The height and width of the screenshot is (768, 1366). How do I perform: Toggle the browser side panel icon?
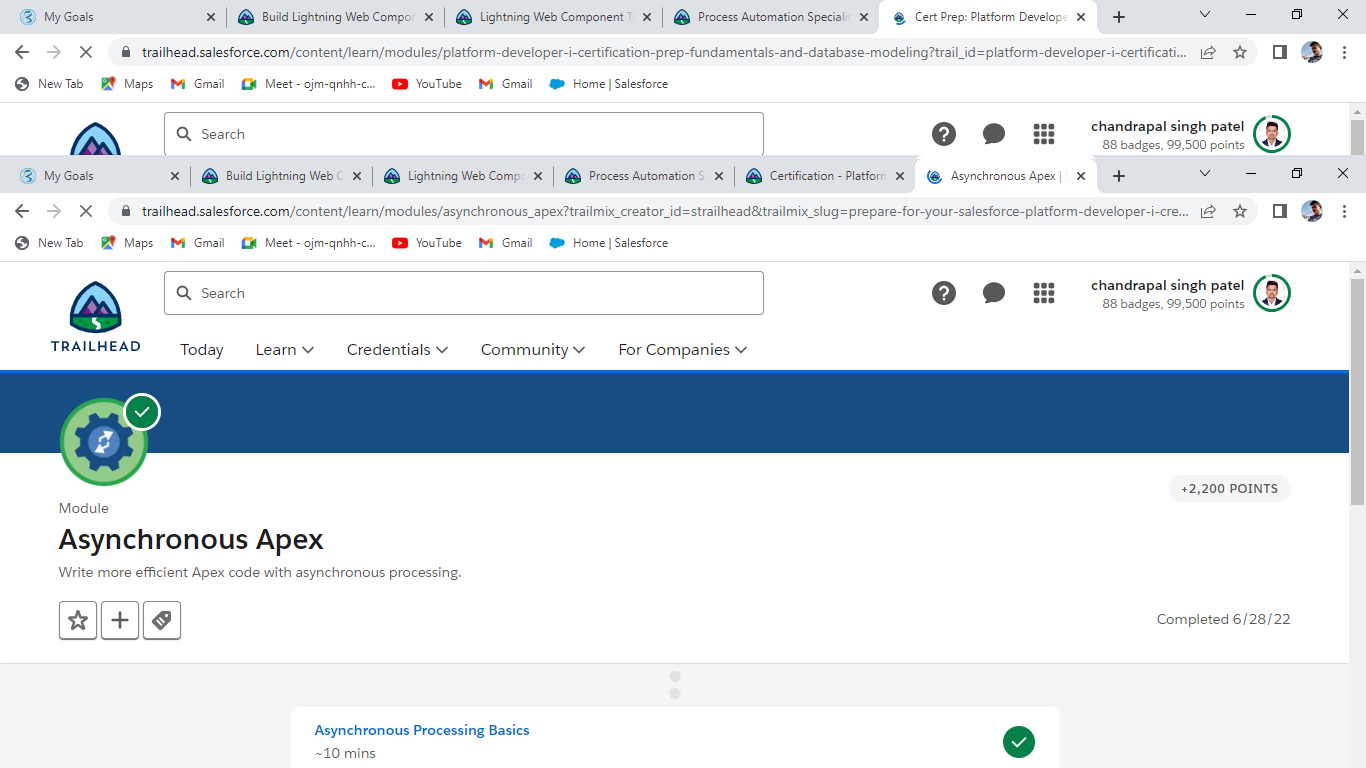click(1279, 211)
